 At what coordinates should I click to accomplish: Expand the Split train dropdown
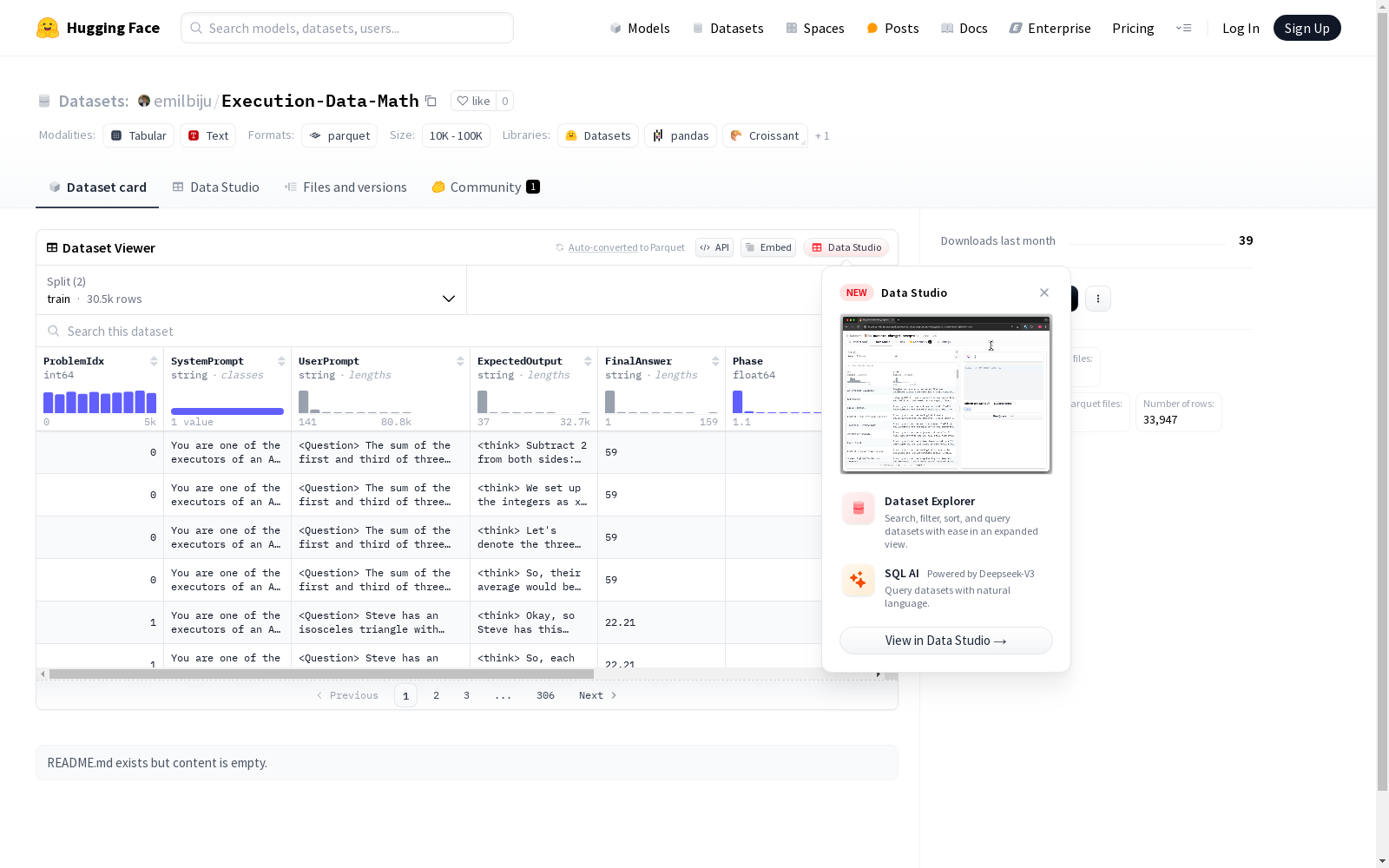pos(251,290)
